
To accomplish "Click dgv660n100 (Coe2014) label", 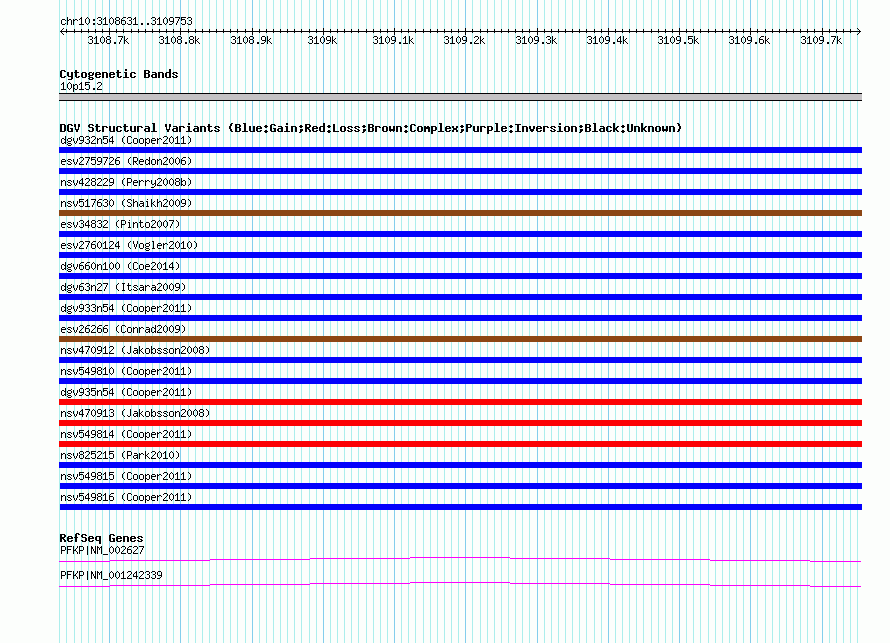I will click(x=120, y=266).
